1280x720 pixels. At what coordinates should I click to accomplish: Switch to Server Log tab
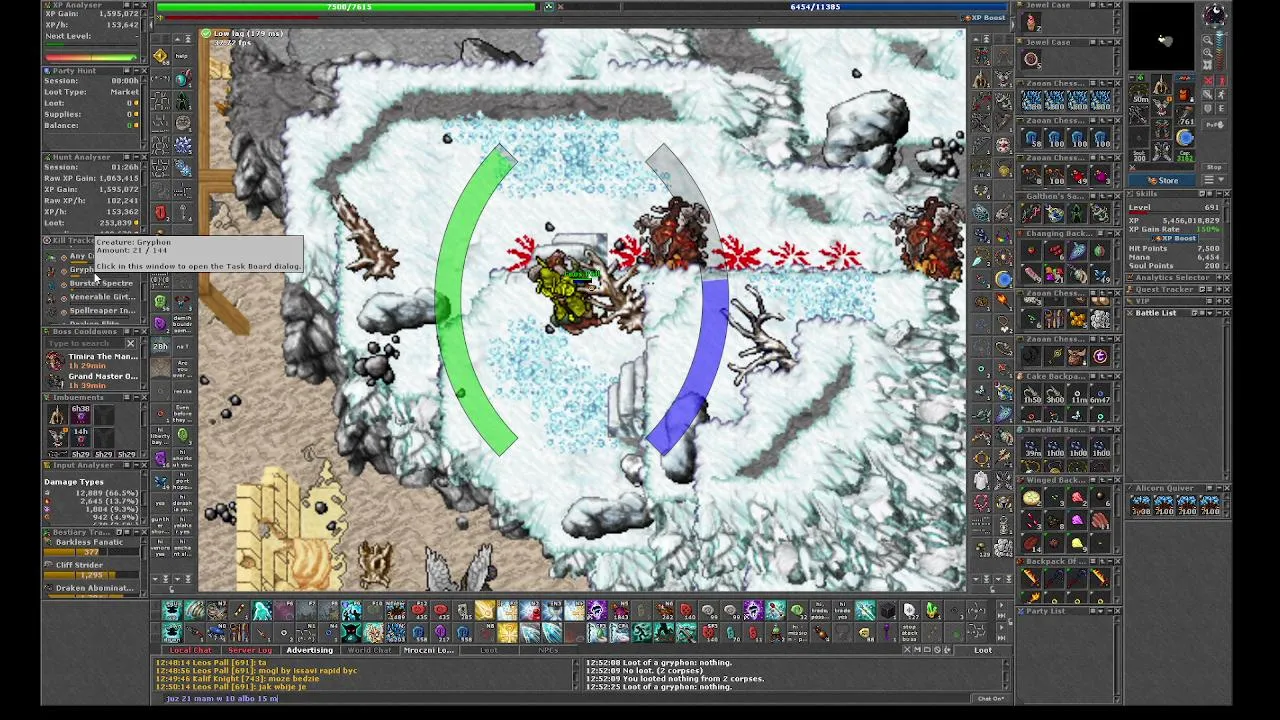(250, 650)
